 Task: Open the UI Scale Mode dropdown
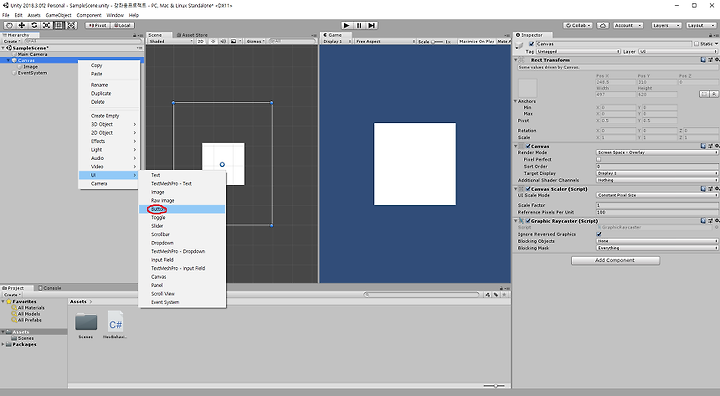[657, 195]
